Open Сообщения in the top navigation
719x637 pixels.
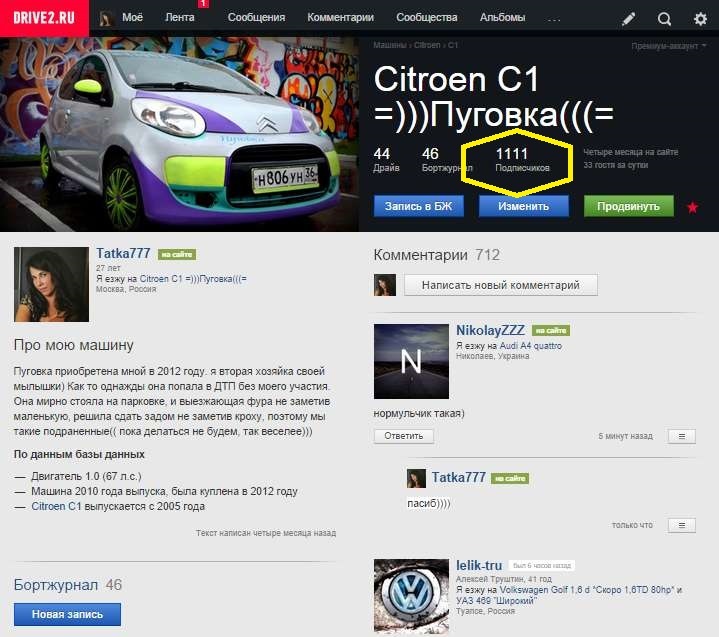256,17
